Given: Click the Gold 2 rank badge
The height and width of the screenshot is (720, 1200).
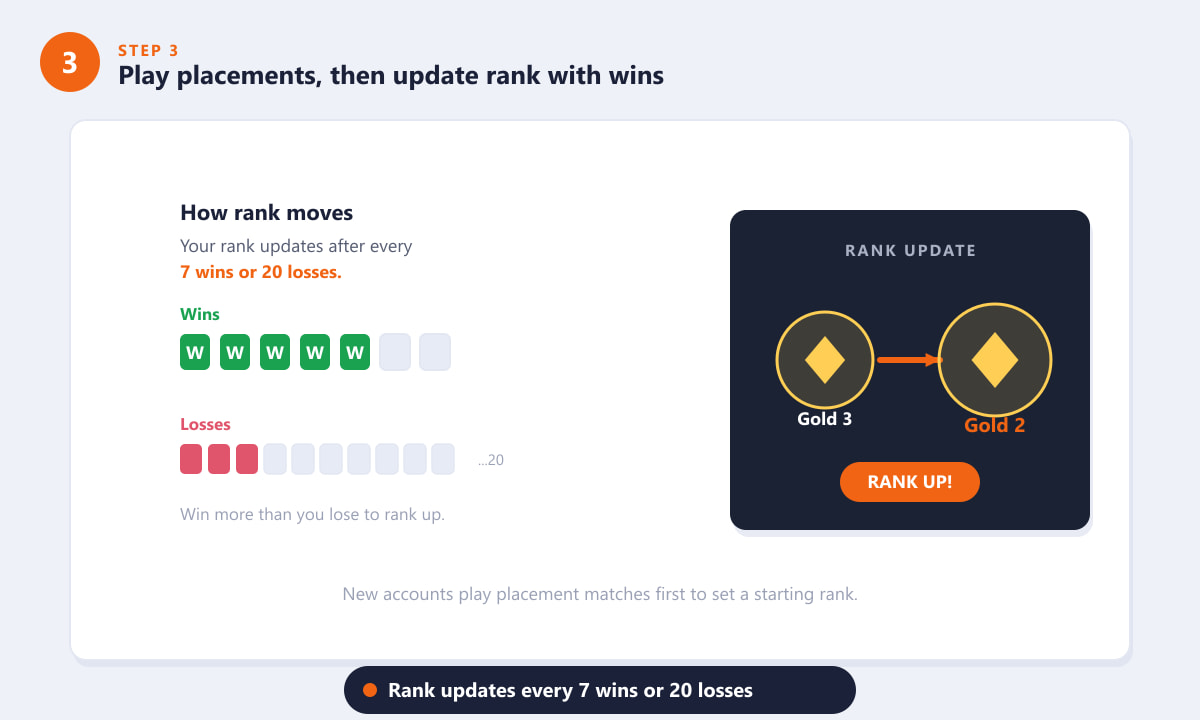Looking at the screenshot, I should 995,360.
